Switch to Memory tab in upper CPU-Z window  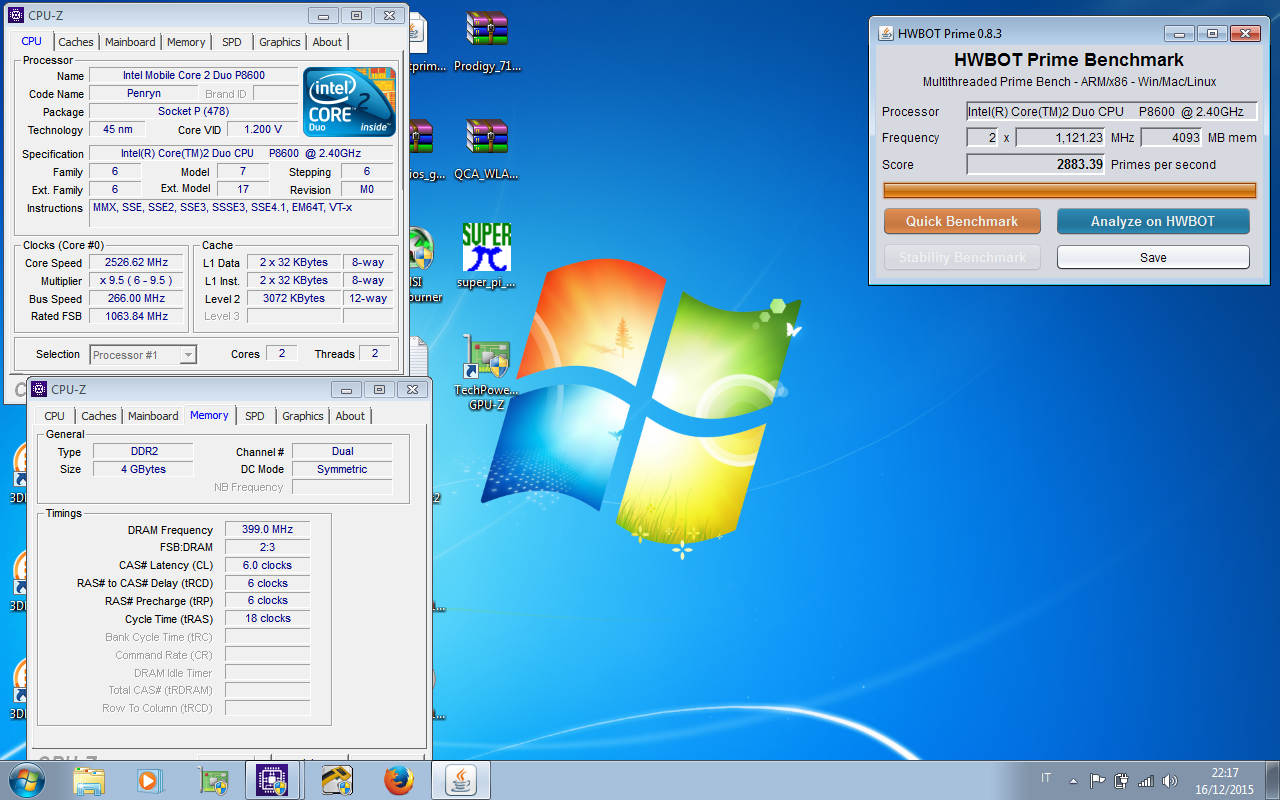pos(186,42)
